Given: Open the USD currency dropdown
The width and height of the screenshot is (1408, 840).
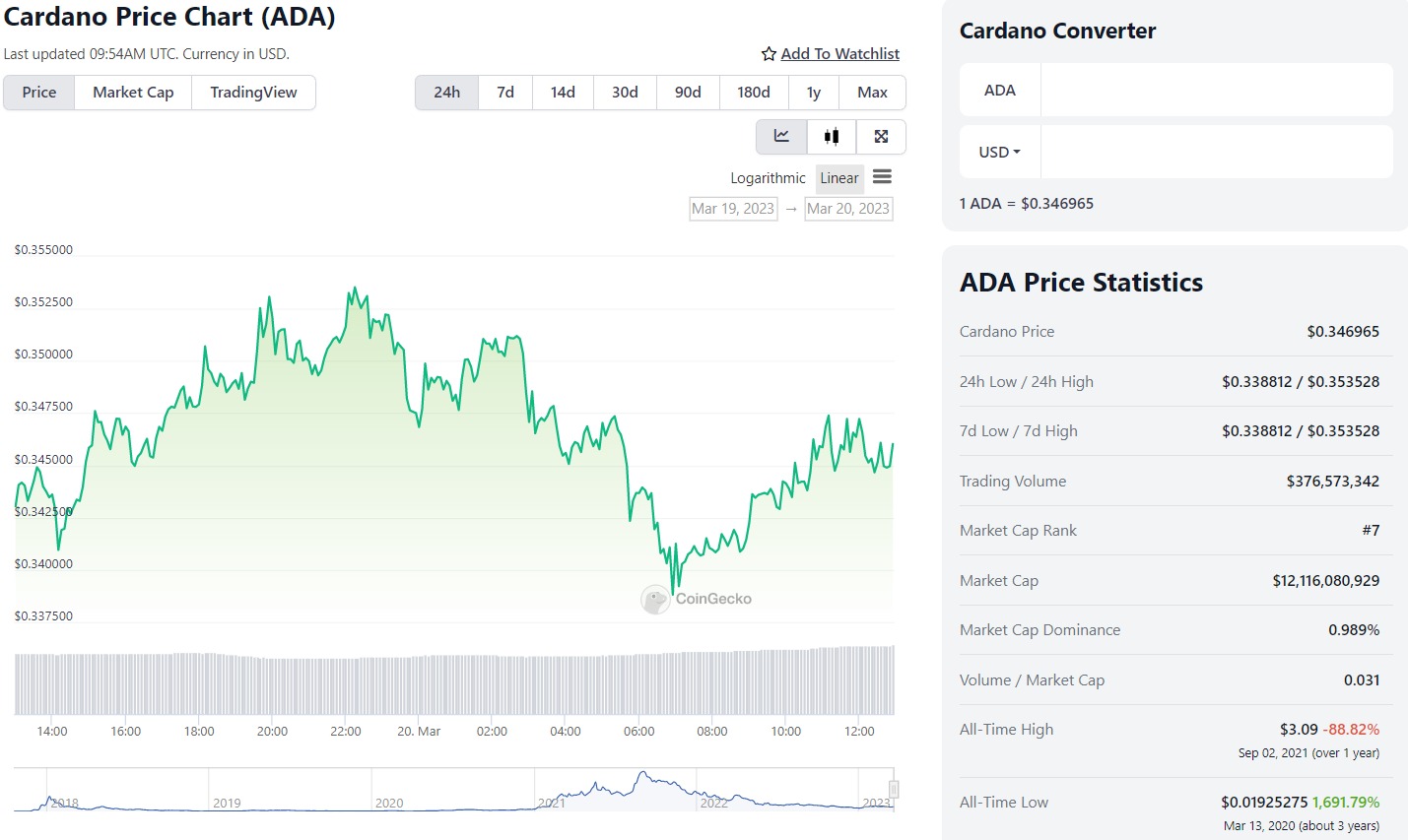Looking at the screenshot, I should [999, 152].
